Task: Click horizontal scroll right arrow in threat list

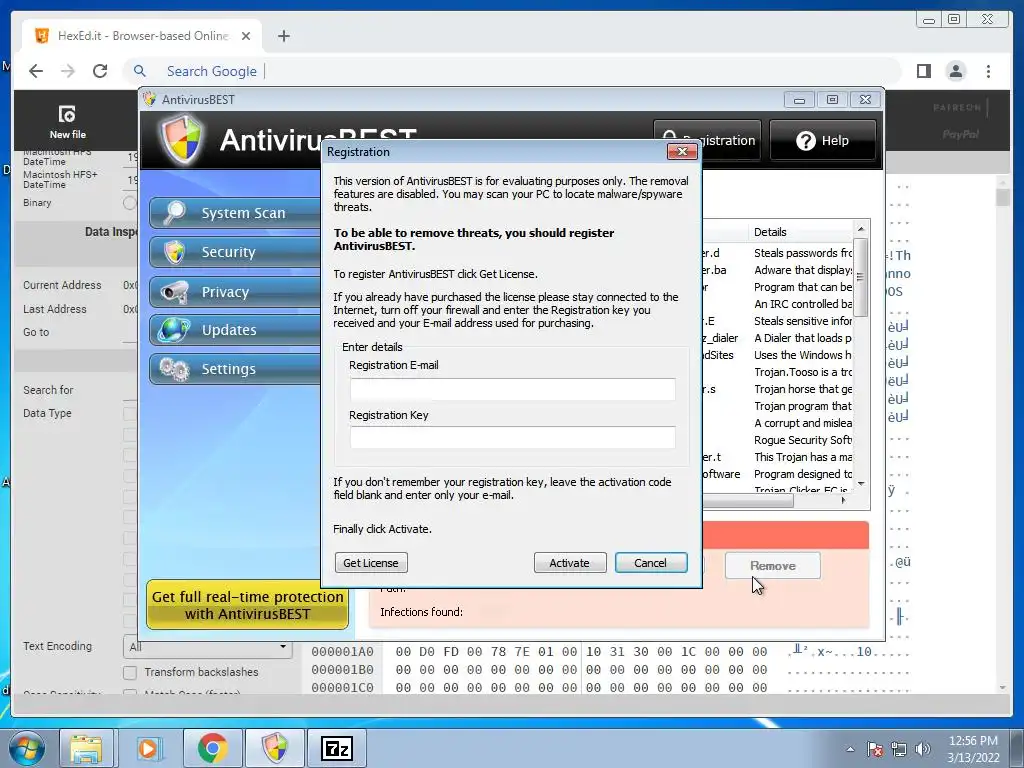Action: point(843,500)
